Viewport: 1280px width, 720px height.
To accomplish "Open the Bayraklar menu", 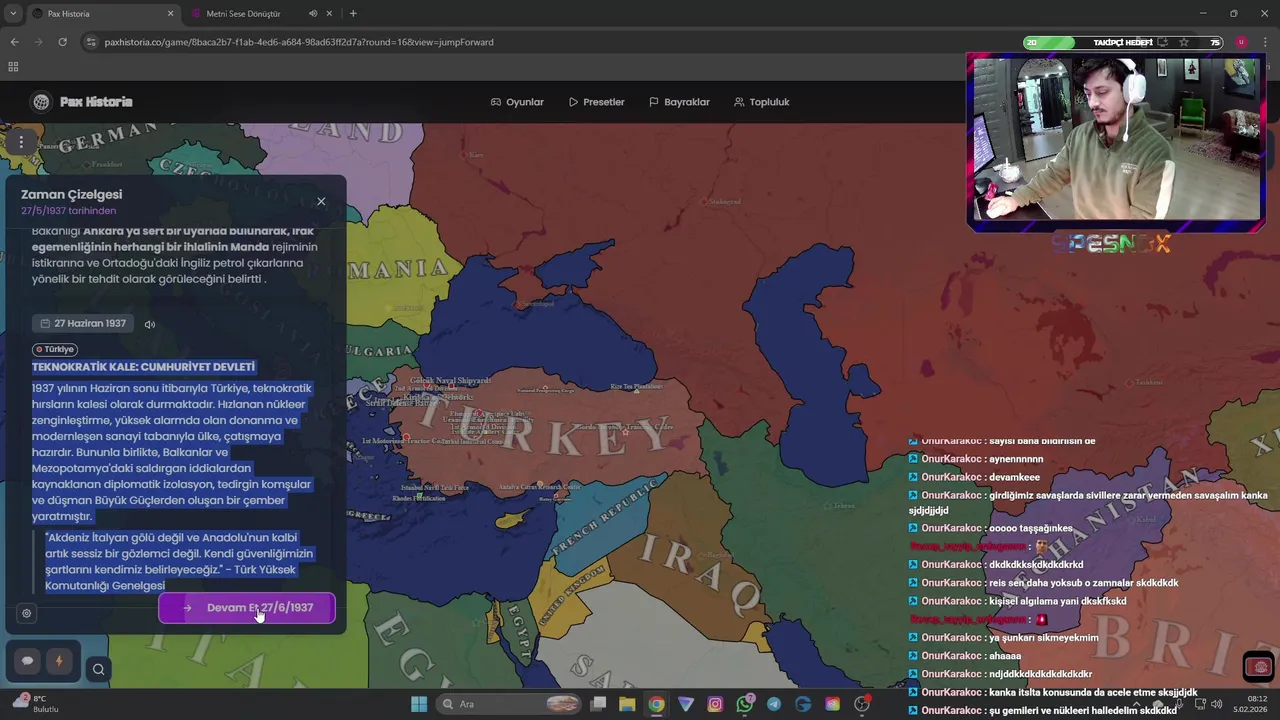I will [679, 102].
